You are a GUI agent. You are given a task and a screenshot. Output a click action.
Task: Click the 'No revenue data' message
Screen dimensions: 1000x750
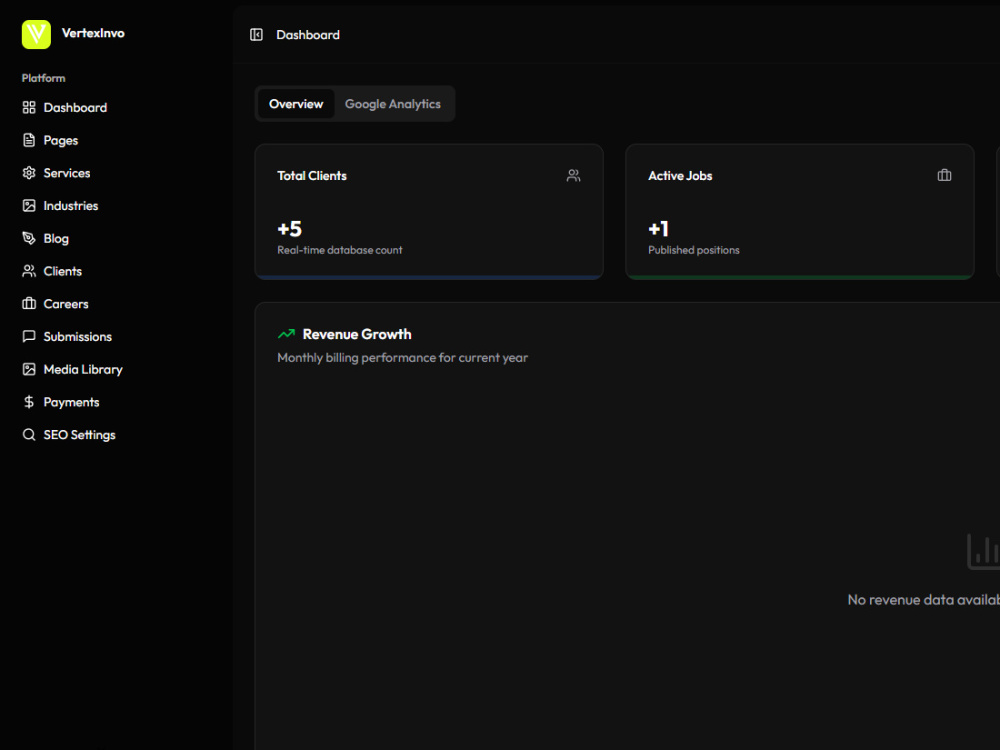(x=923, y=599)
